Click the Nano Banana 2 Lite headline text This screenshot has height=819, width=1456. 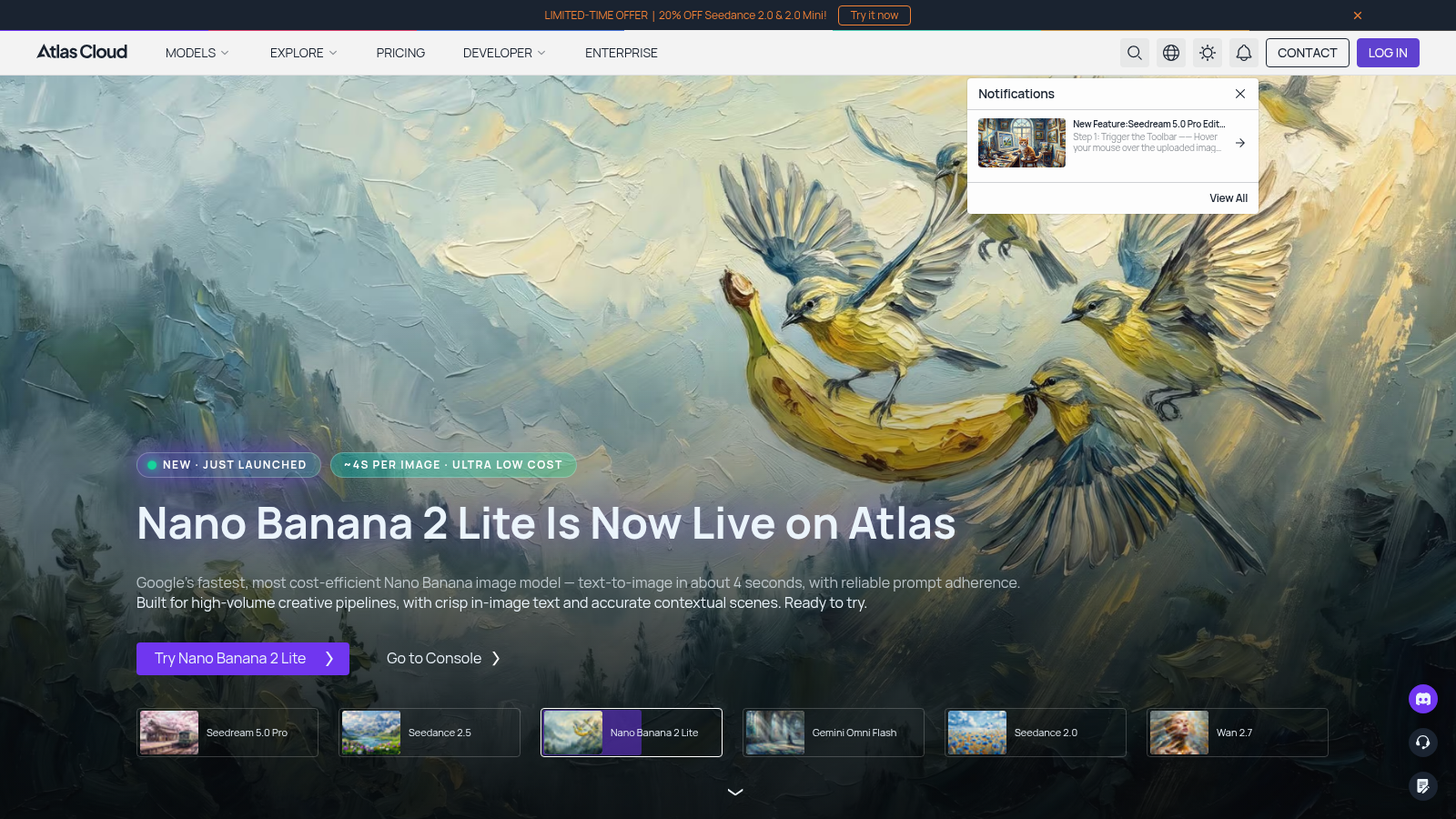pos(546,523)
